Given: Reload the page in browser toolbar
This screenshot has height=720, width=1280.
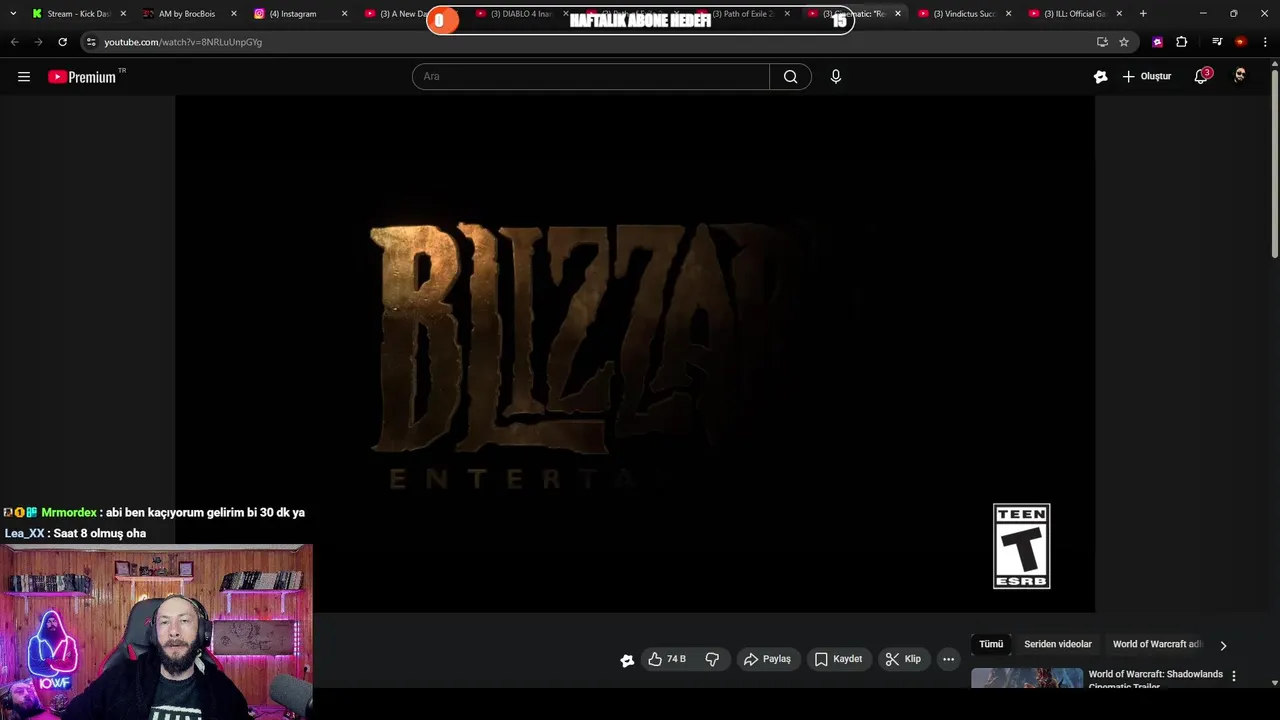Looking at the screenshot, I should [x=62, y=42].
